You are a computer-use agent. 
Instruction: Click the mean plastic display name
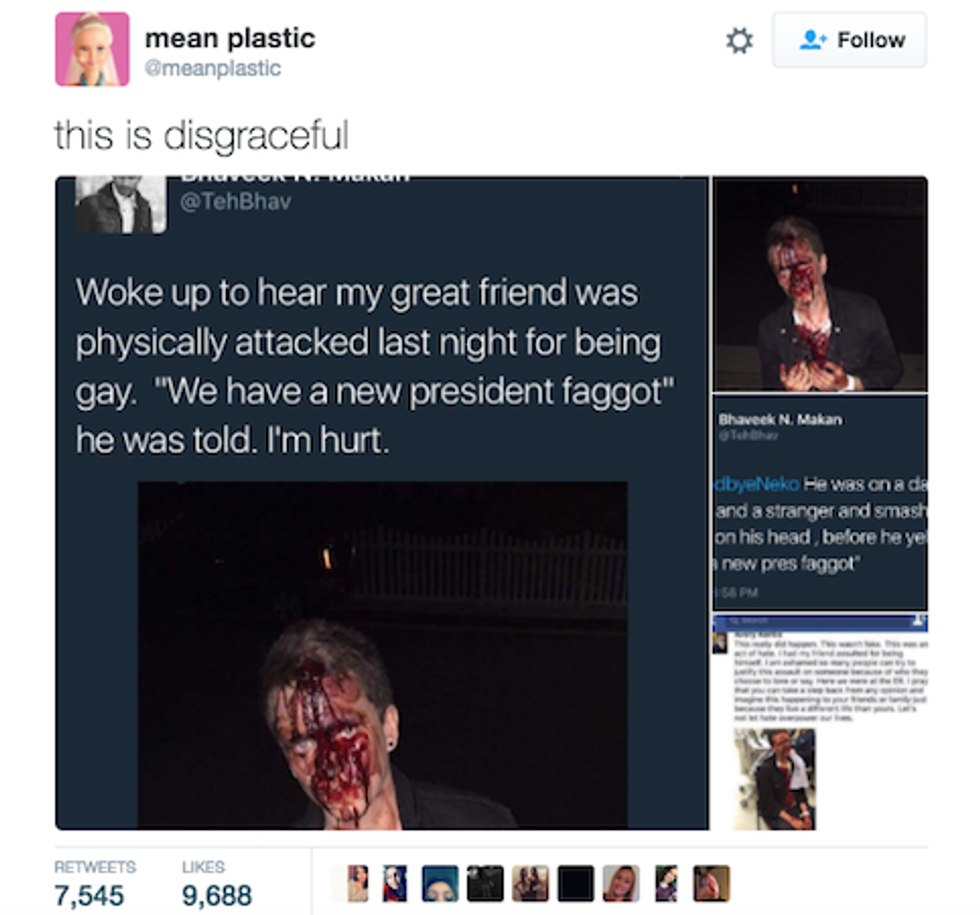tap(230, 38)
